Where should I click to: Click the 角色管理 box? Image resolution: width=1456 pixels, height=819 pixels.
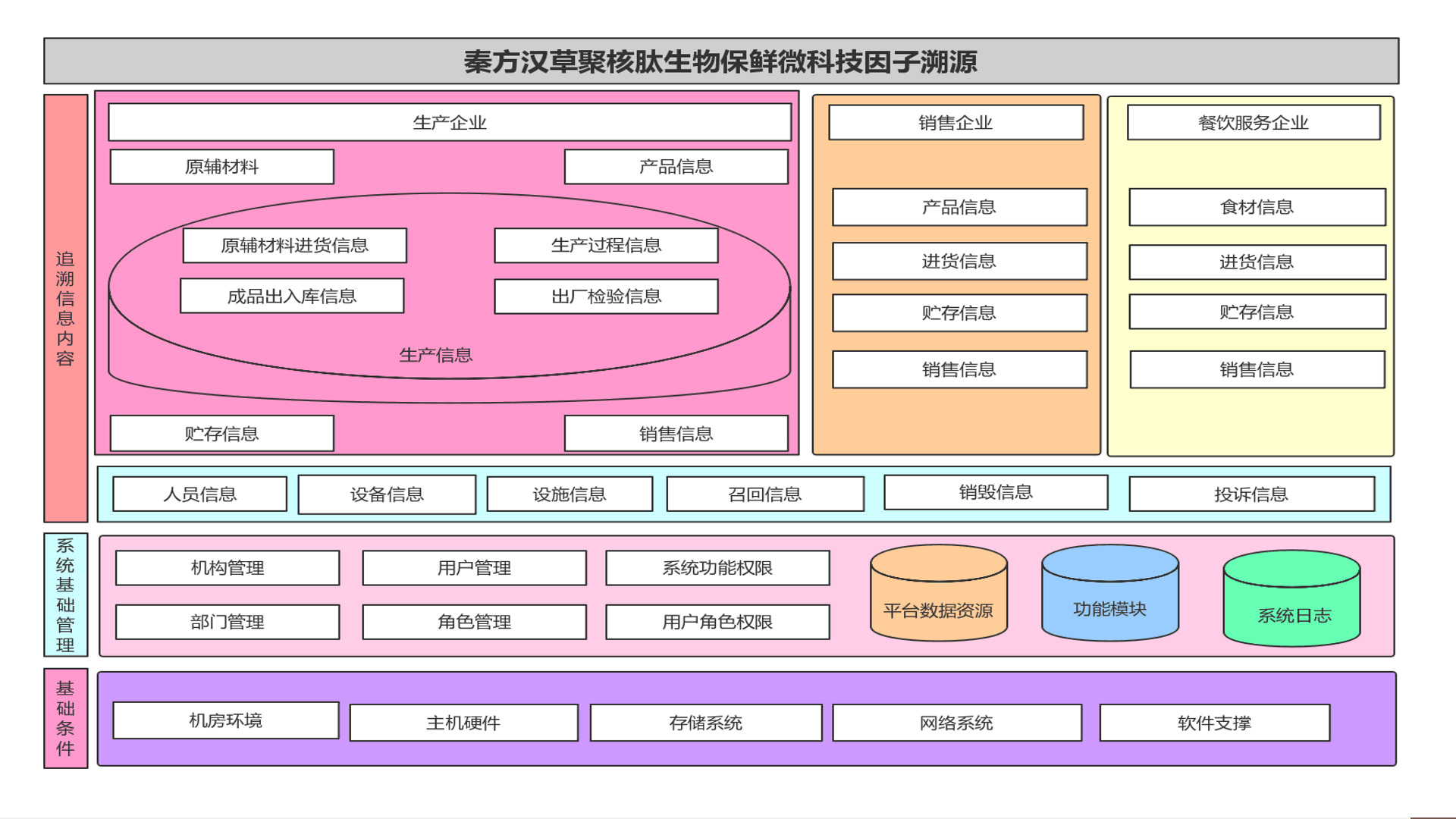click(x=475, y=623)
